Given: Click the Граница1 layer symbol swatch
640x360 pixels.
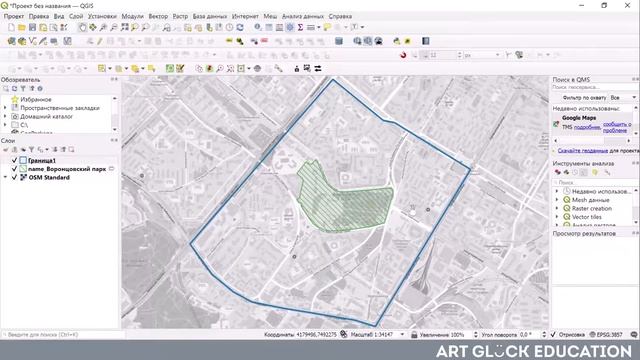Looking at the screenshot, I should (23, 160).
